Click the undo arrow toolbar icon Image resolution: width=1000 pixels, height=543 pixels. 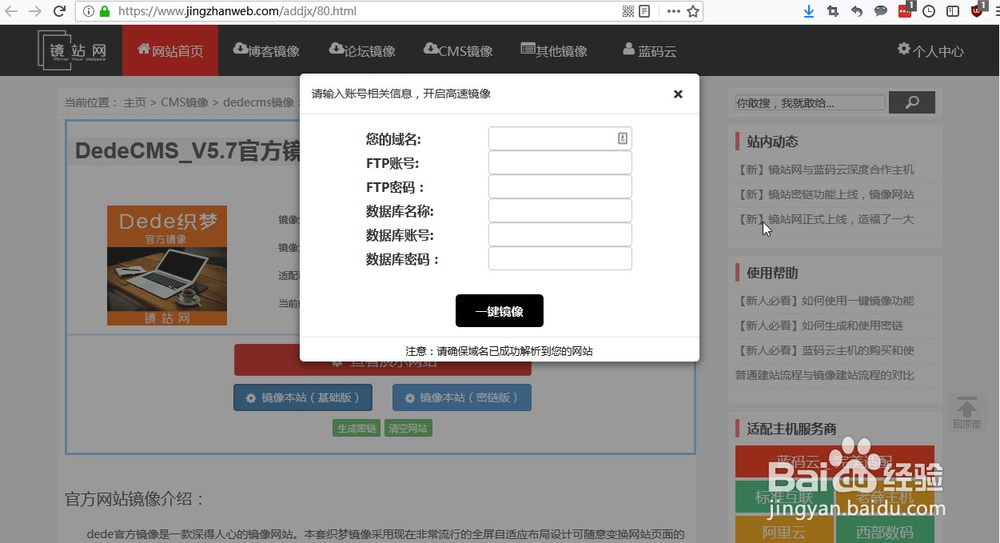[x=857, y=11]
